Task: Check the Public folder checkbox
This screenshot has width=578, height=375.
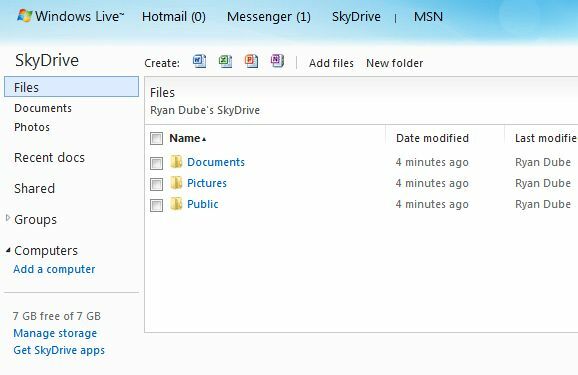Action: (156, 205)
